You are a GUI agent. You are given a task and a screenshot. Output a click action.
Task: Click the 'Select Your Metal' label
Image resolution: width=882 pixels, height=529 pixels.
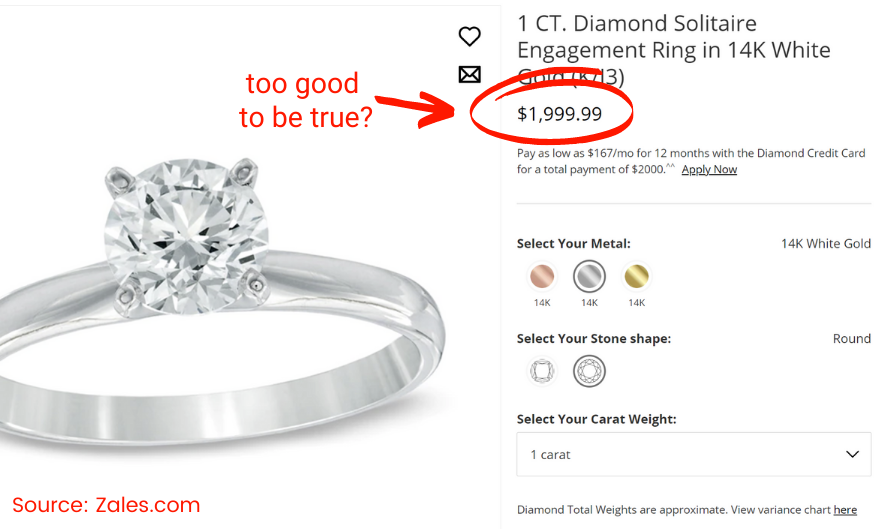[x=573, y=243]
